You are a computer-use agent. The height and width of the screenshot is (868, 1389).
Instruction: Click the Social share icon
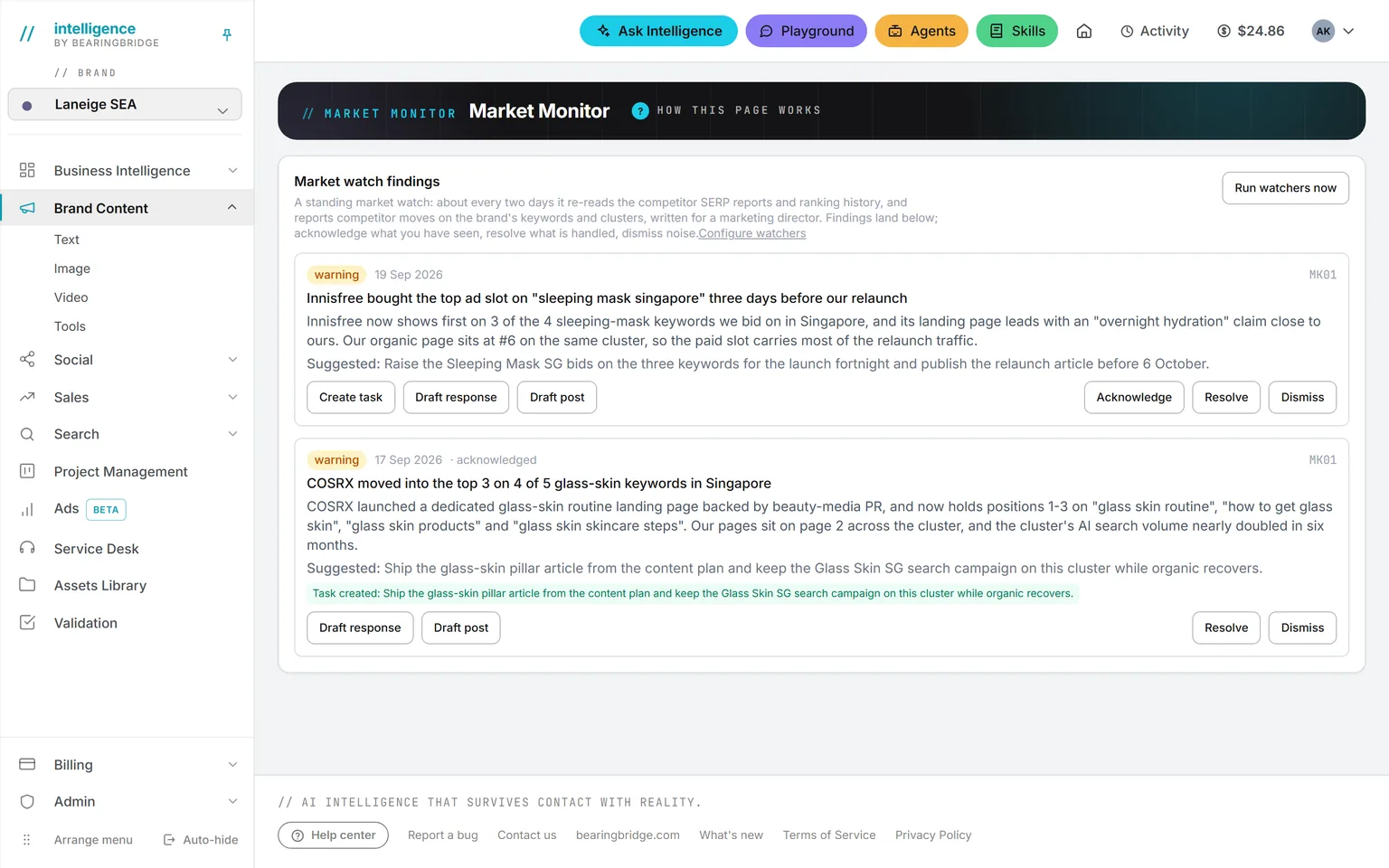point(27,359)
